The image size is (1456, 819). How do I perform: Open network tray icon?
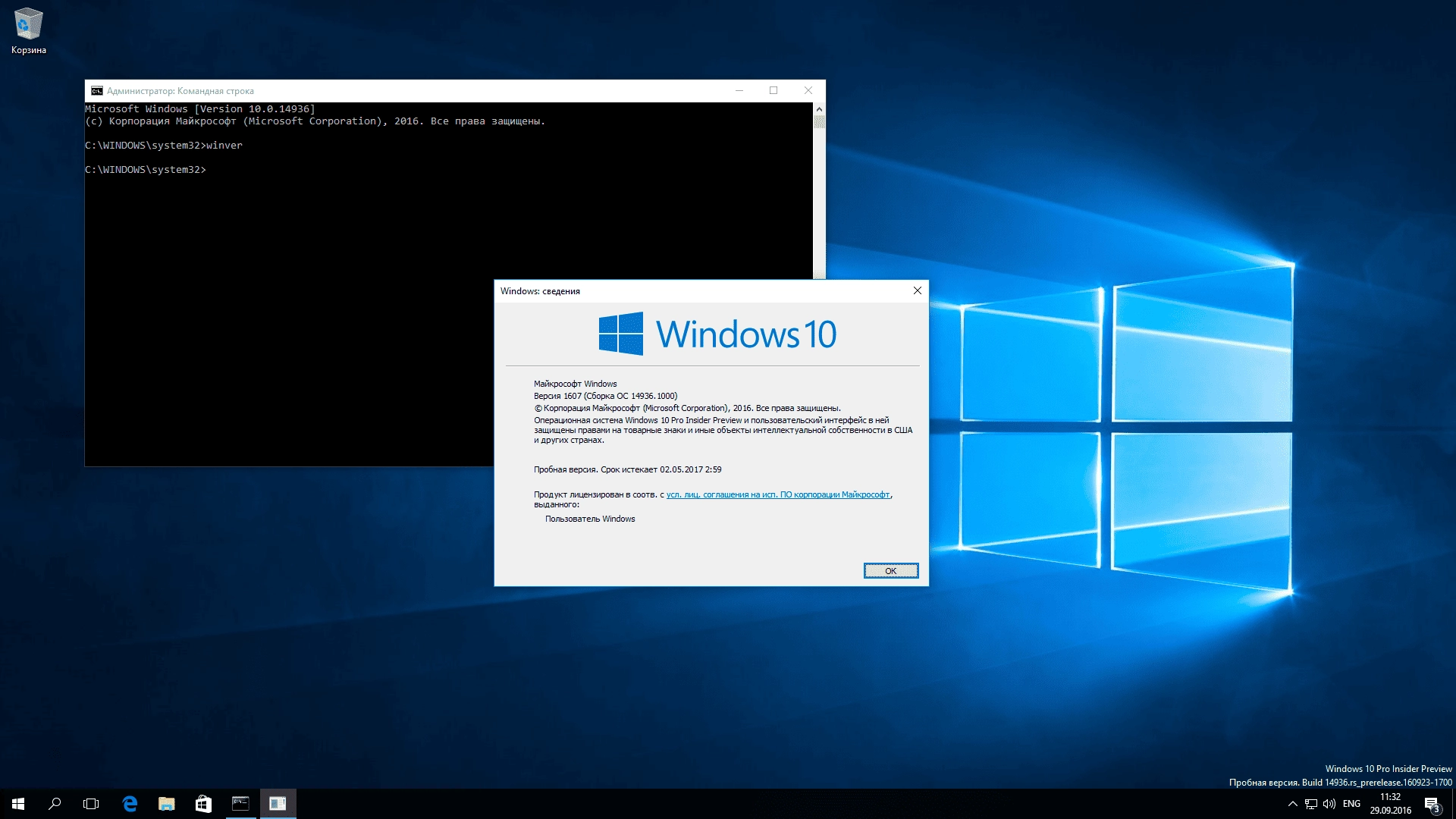(1311, 804)
